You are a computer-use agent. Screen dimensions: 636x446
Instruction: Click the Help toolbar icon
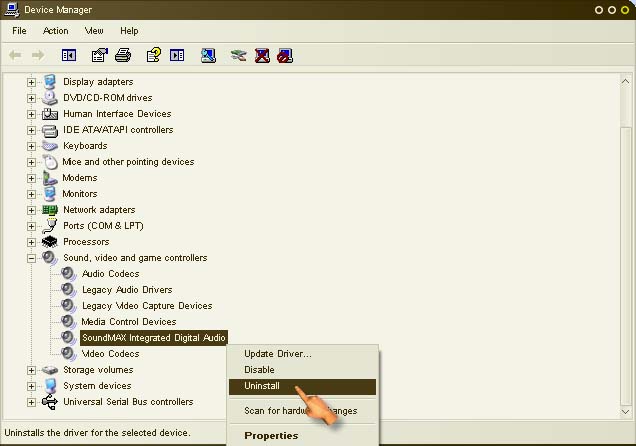pos(154,55)
